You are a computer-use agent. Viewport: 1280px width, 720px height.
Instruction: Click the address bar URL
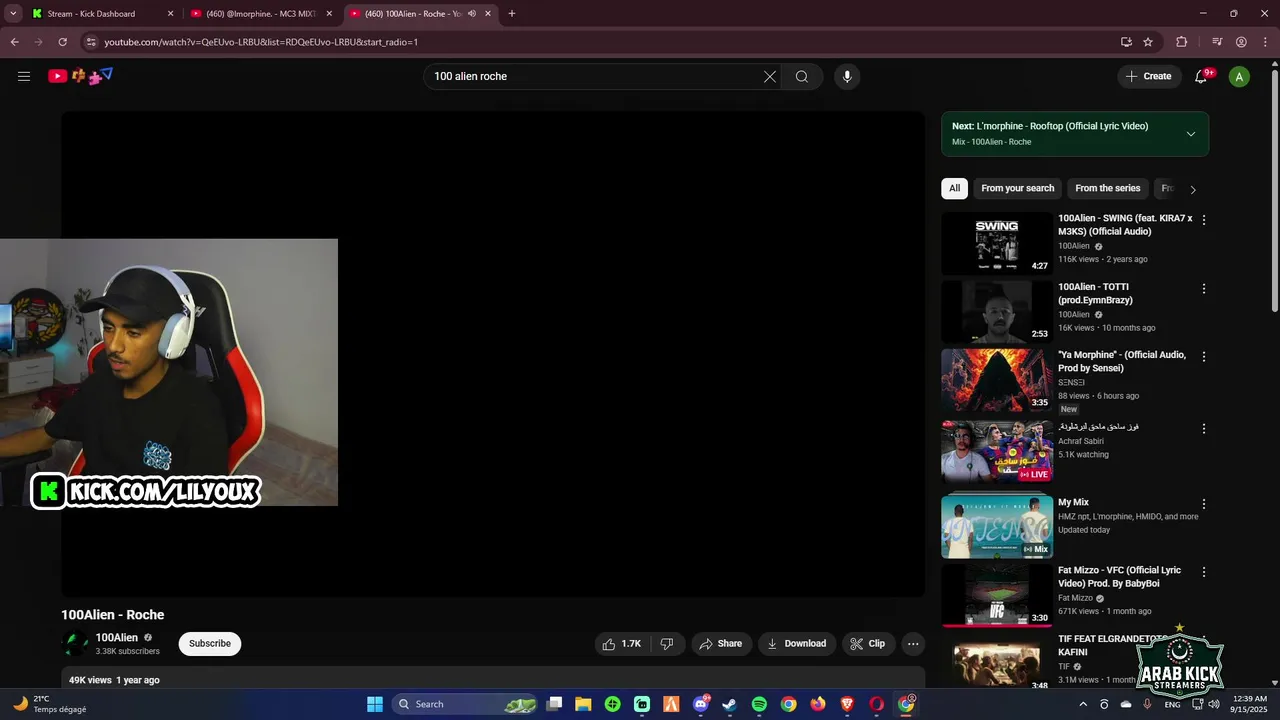(261, 42)
